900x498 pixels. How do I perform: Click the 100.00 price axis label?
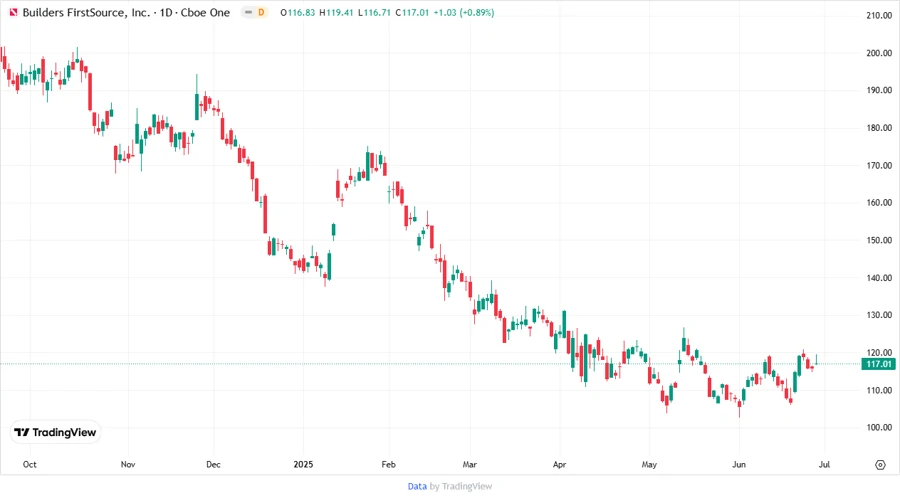click(879, 427)
